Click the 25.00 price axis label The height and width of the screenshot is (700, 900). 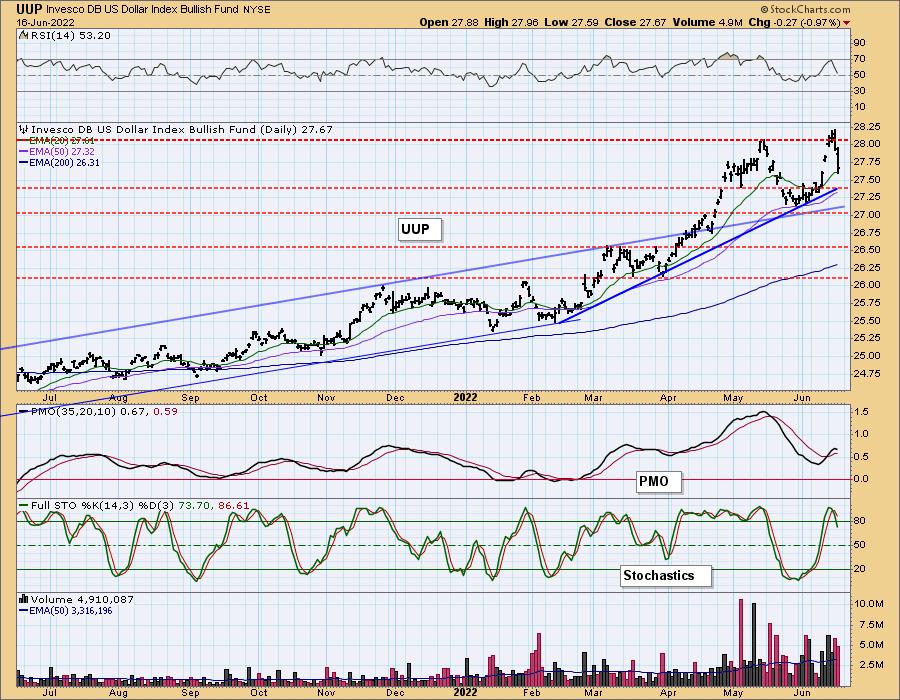coord(867,356)
